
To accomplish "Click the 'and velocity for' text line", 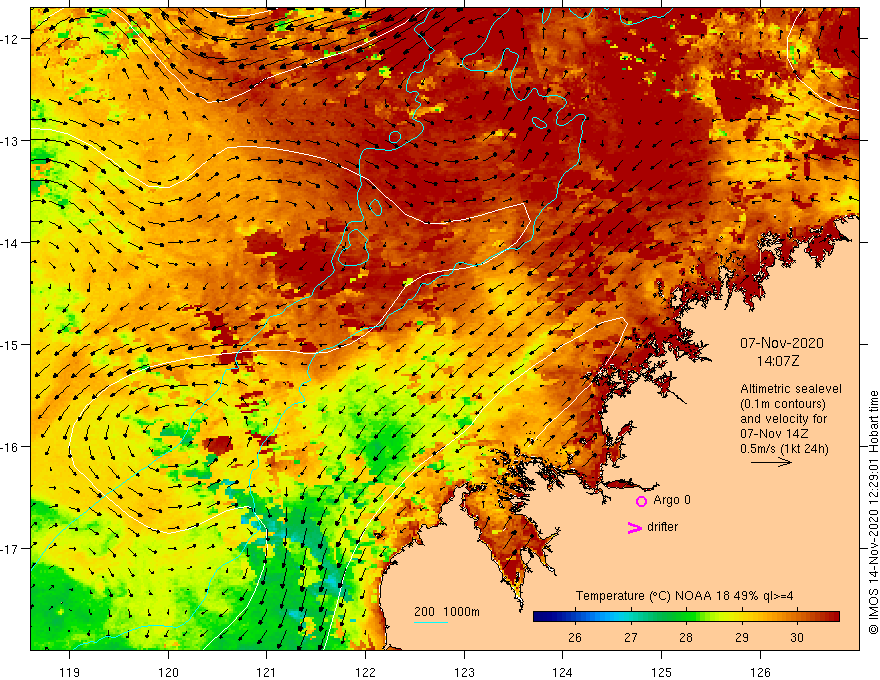I will click(x=783, y=419).
